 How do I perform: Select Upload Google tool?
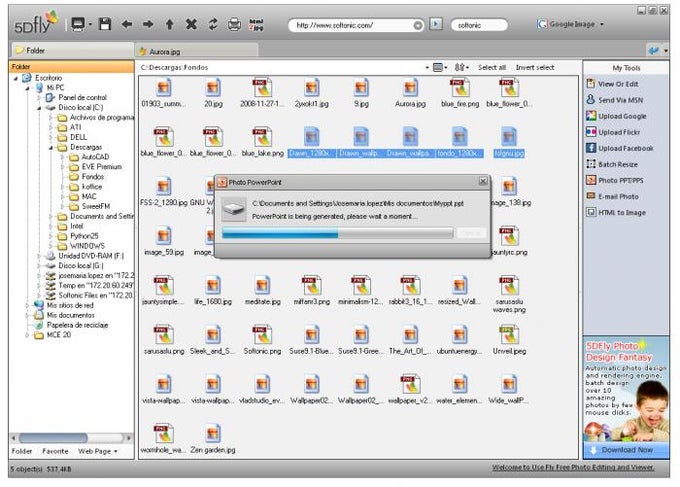click(x=616, y=116)
